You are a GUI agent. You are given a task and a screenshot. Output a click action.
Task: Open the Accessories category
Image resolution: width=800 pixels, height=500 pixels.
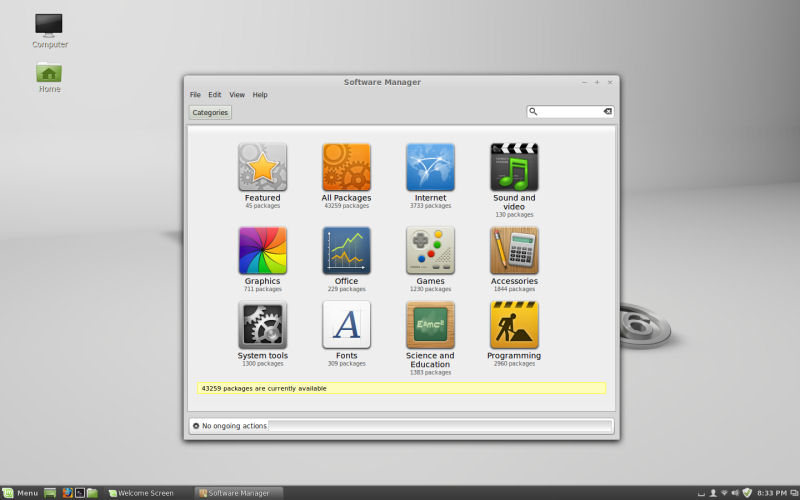(x=514, y=251)
